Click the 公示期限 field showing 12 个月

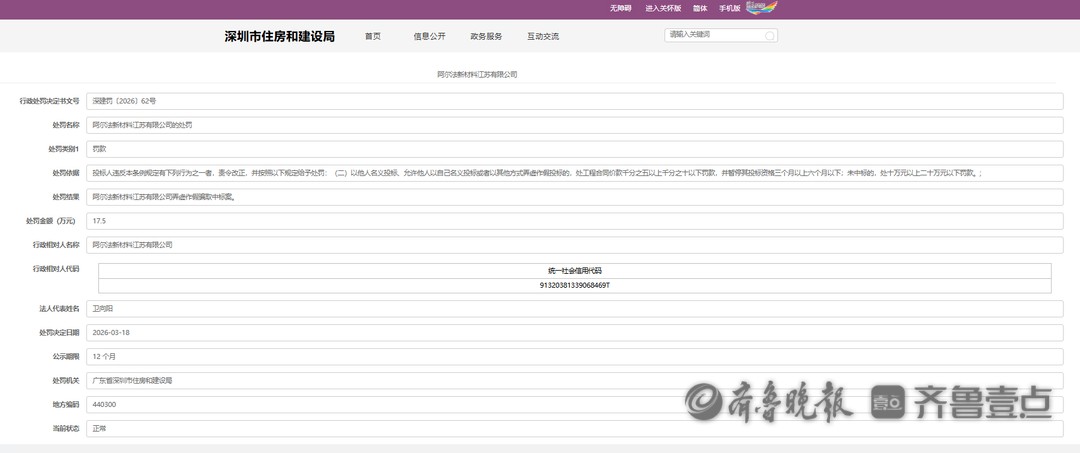click(x=575, y=357)
